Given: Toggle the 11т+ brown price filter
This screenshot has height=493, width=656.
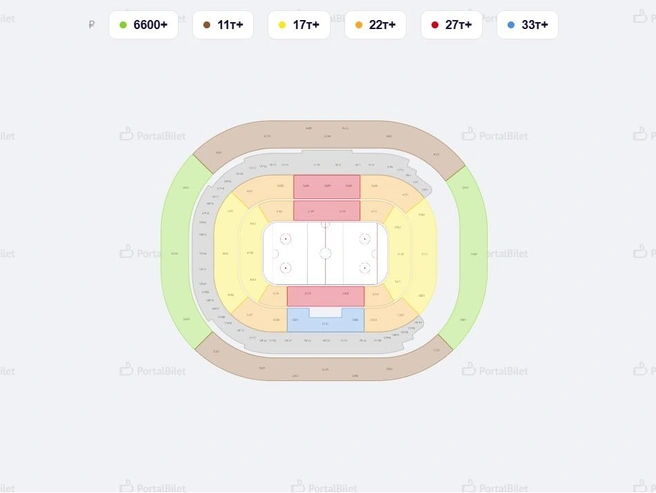Looking at the screenshot, I should click(x=223, y=25).
